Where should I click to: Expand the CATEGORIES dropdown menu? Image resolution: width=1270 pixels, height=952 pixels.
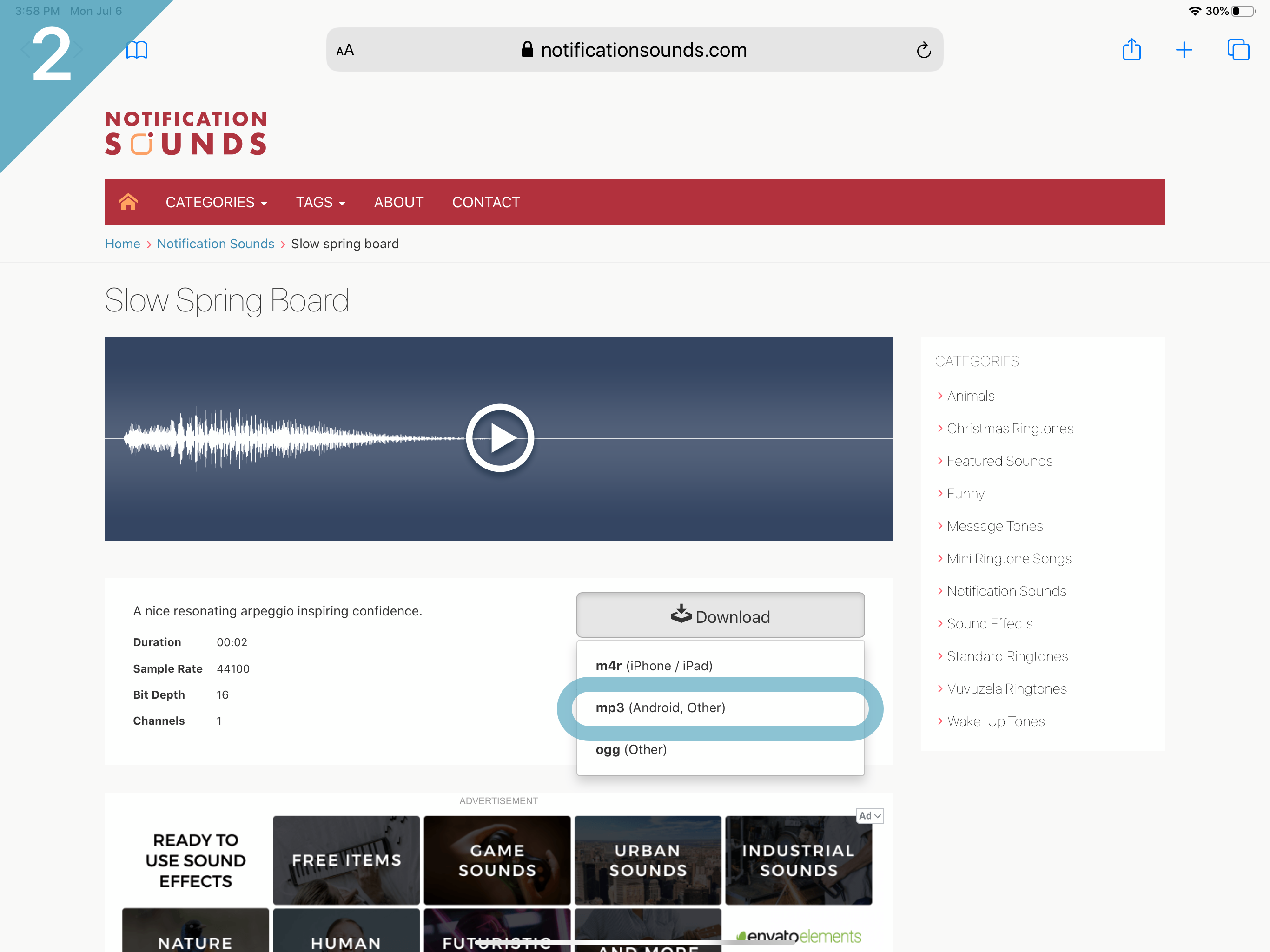[x=216, y=202]
